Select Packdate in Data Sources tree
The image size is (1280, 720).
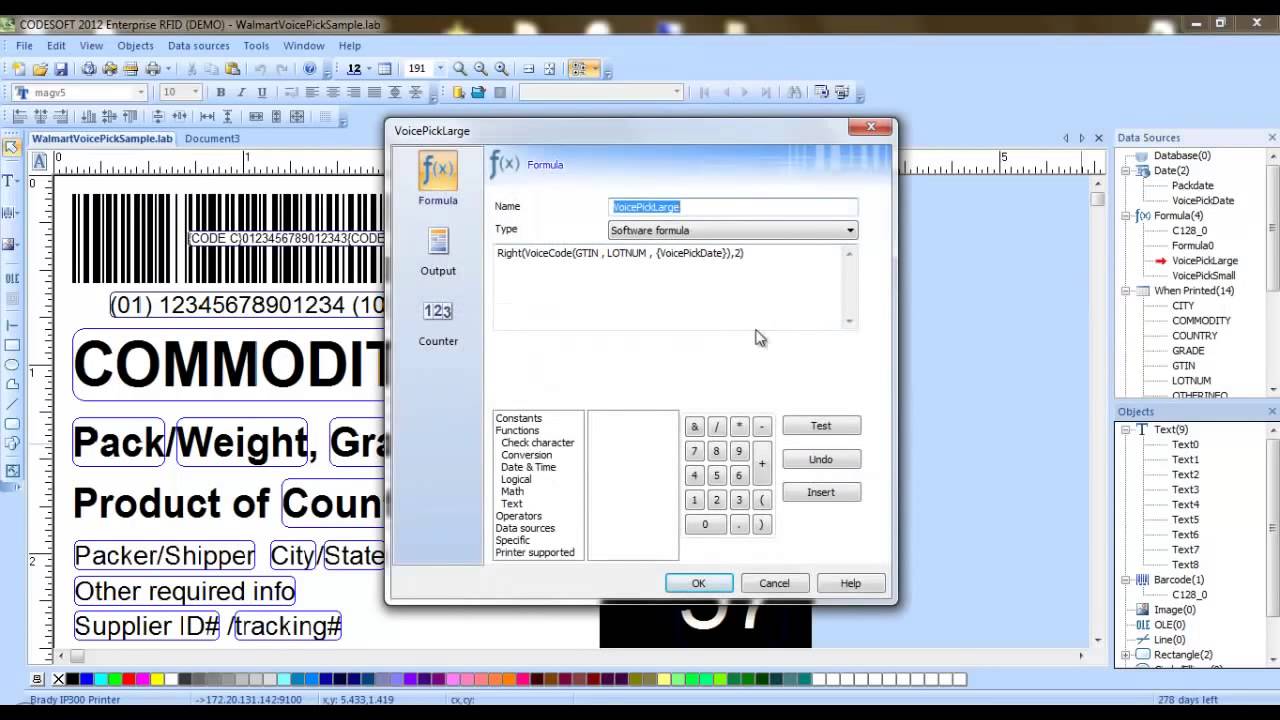click(1193, 186)
